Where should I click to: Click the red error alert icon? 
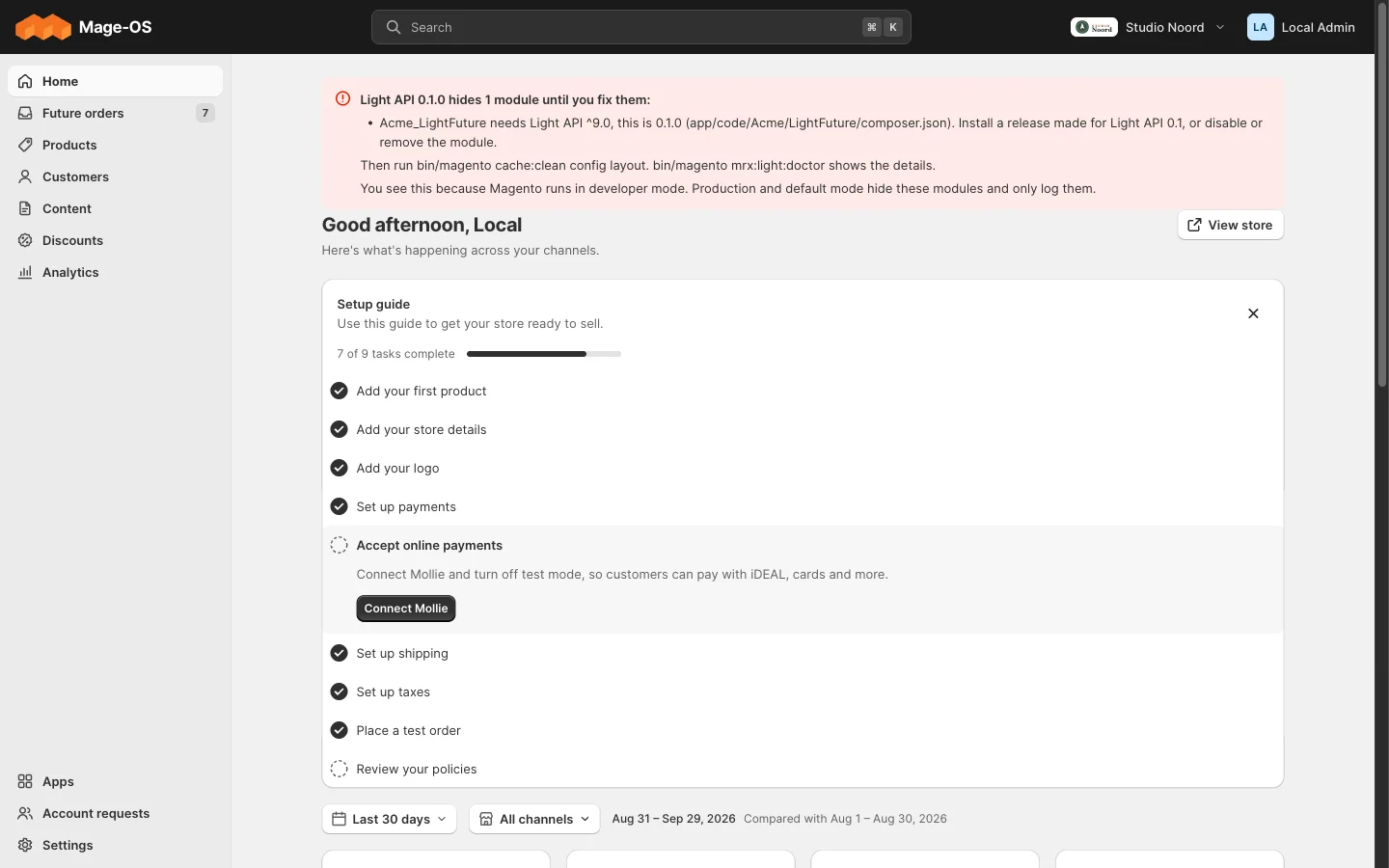click(x=342, y=98)
